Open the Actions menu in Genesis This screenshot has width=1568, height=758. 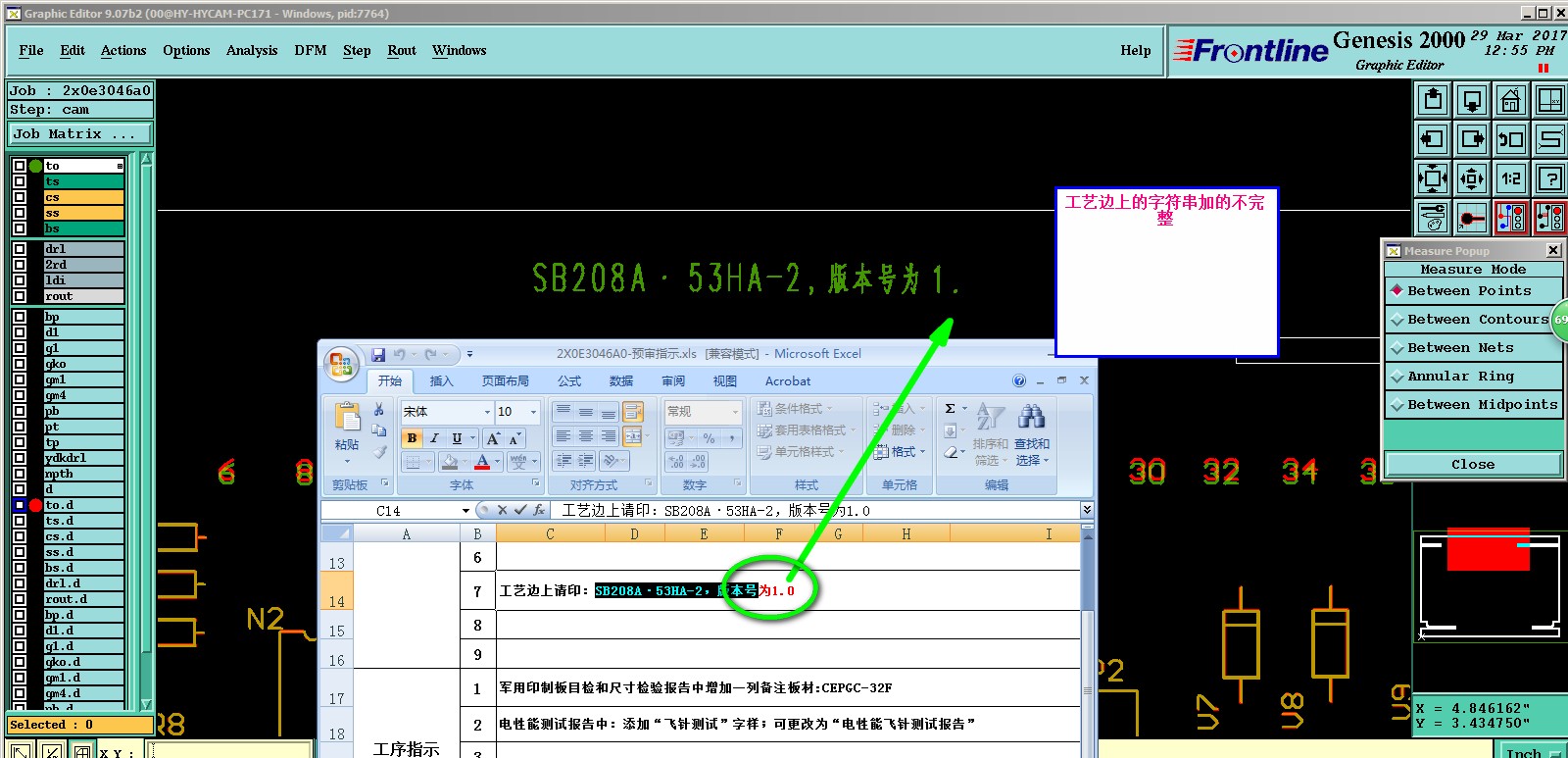click(x=123, y=51)
